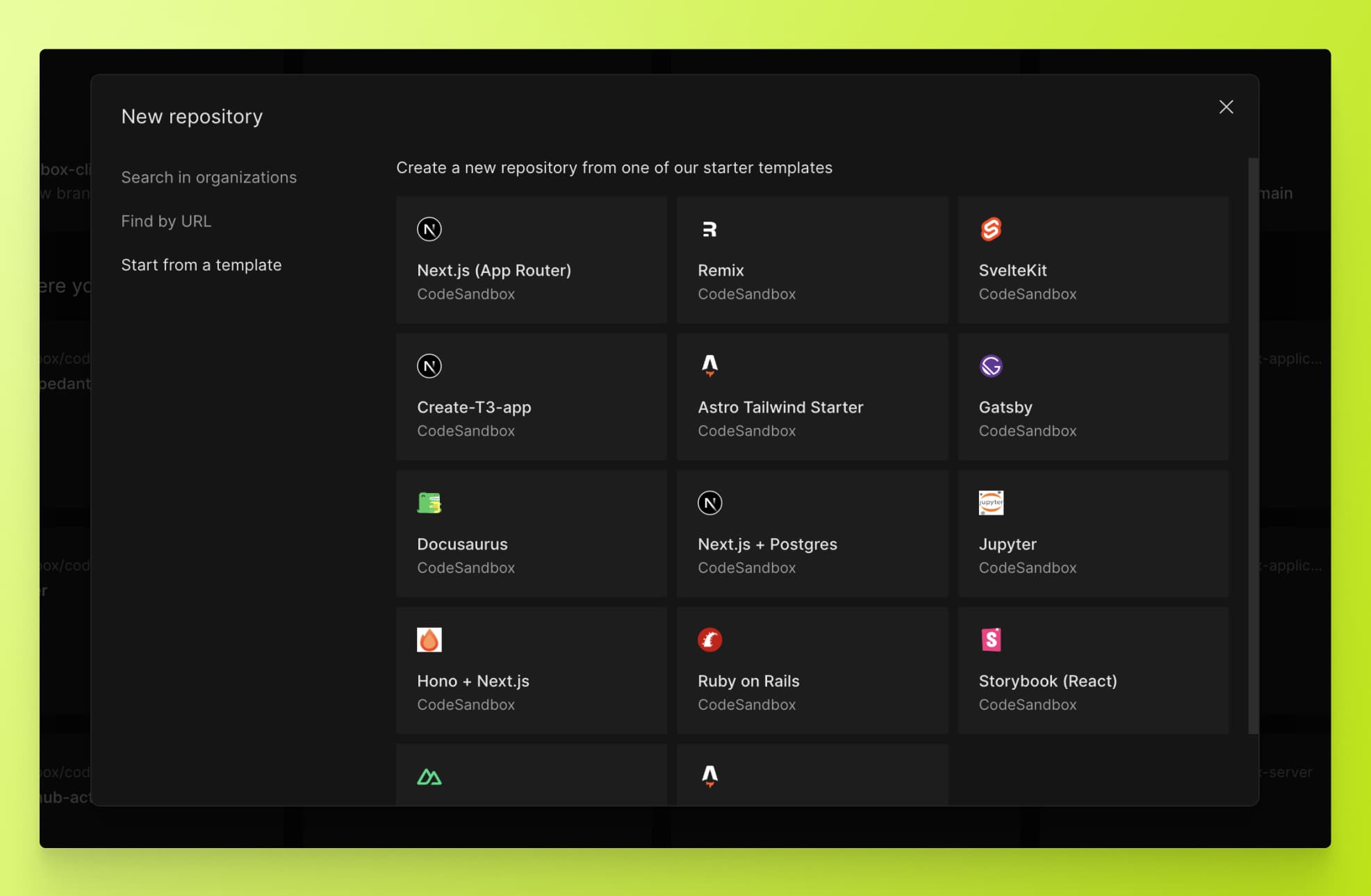Screen dimensions: 1371x896
Task: Close the New repository dialog
Action: tap(1225, 107)
